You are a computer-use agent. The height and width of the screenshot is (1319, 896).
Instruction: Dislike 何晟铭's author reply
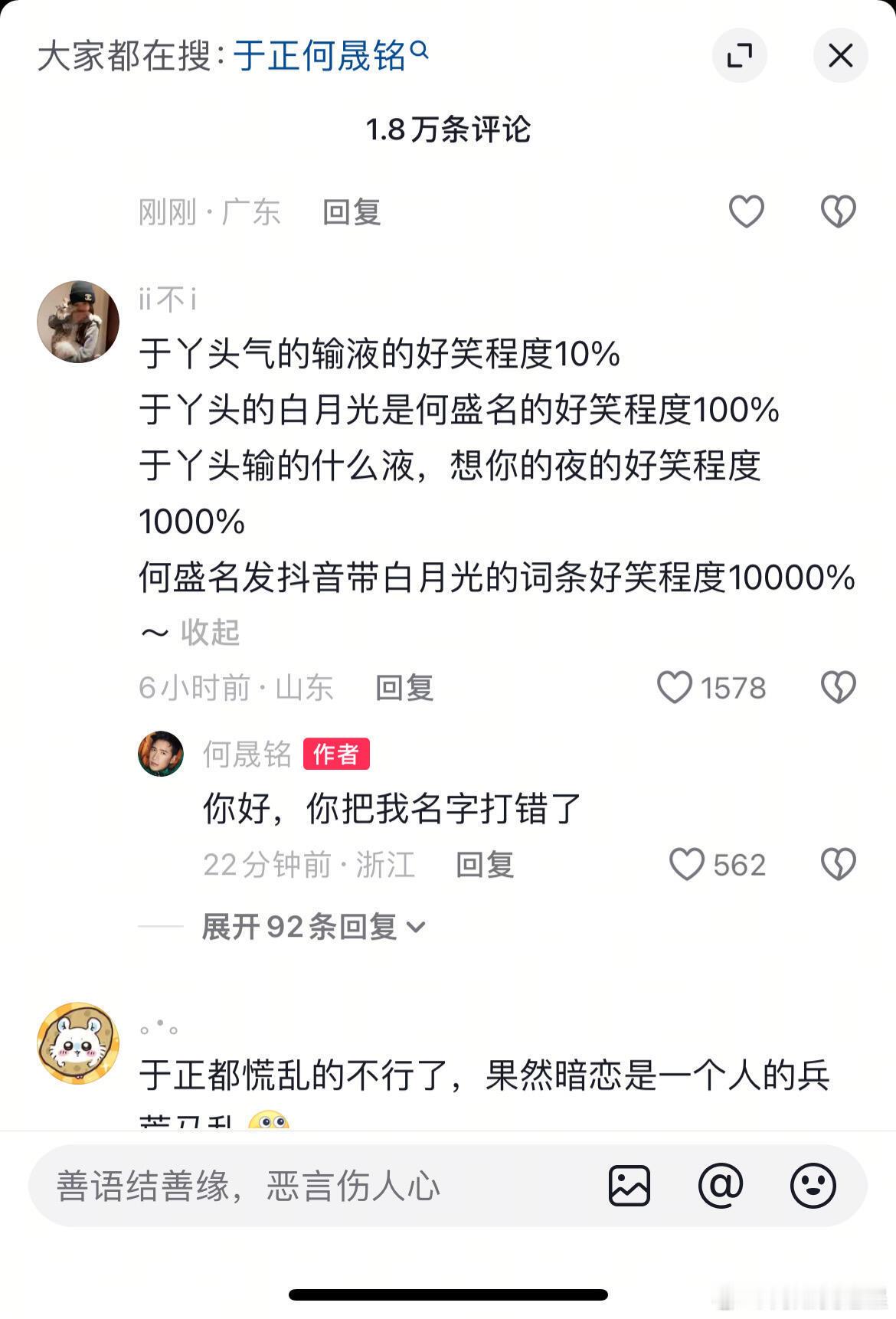point(839,864)
